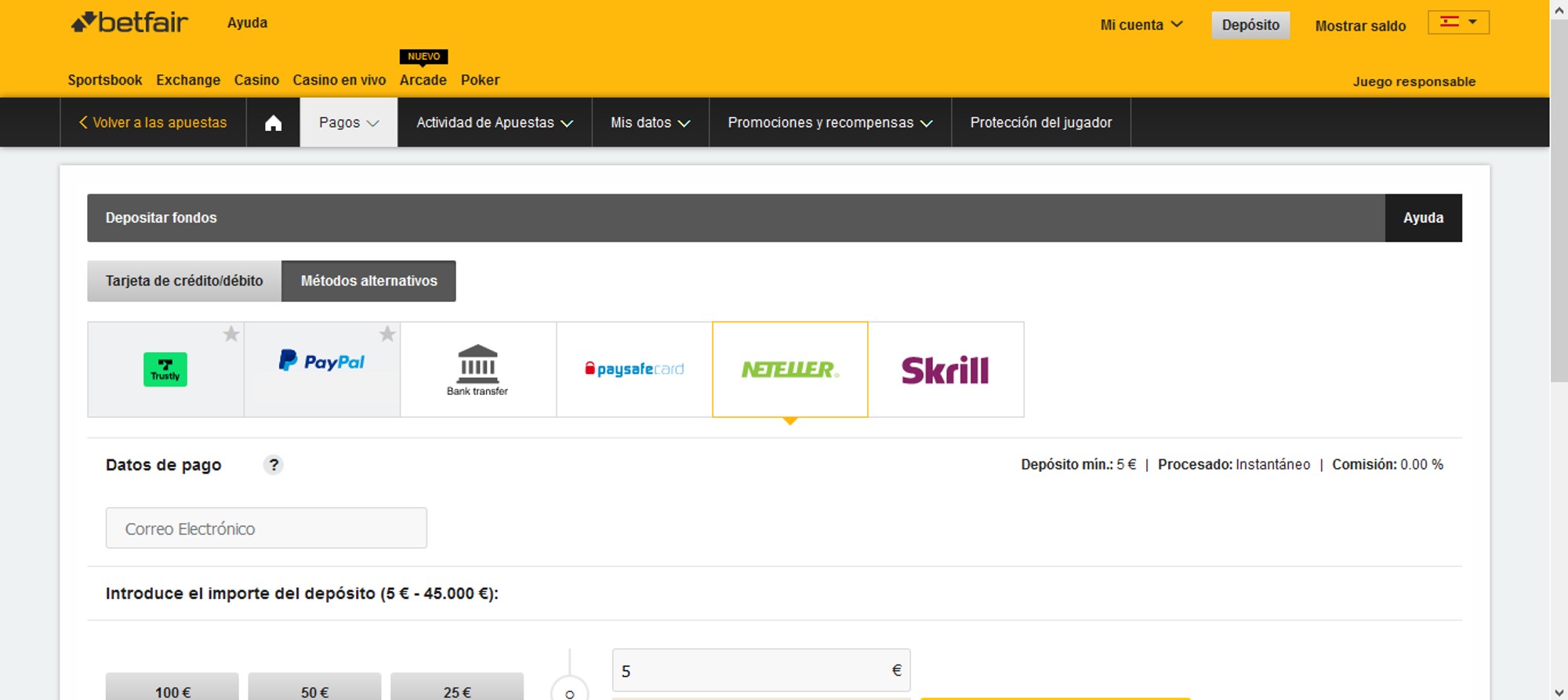This screenshot has width=1568, height=700.
Task: Click Volver a las apuestas link
Action: (153, 122)
